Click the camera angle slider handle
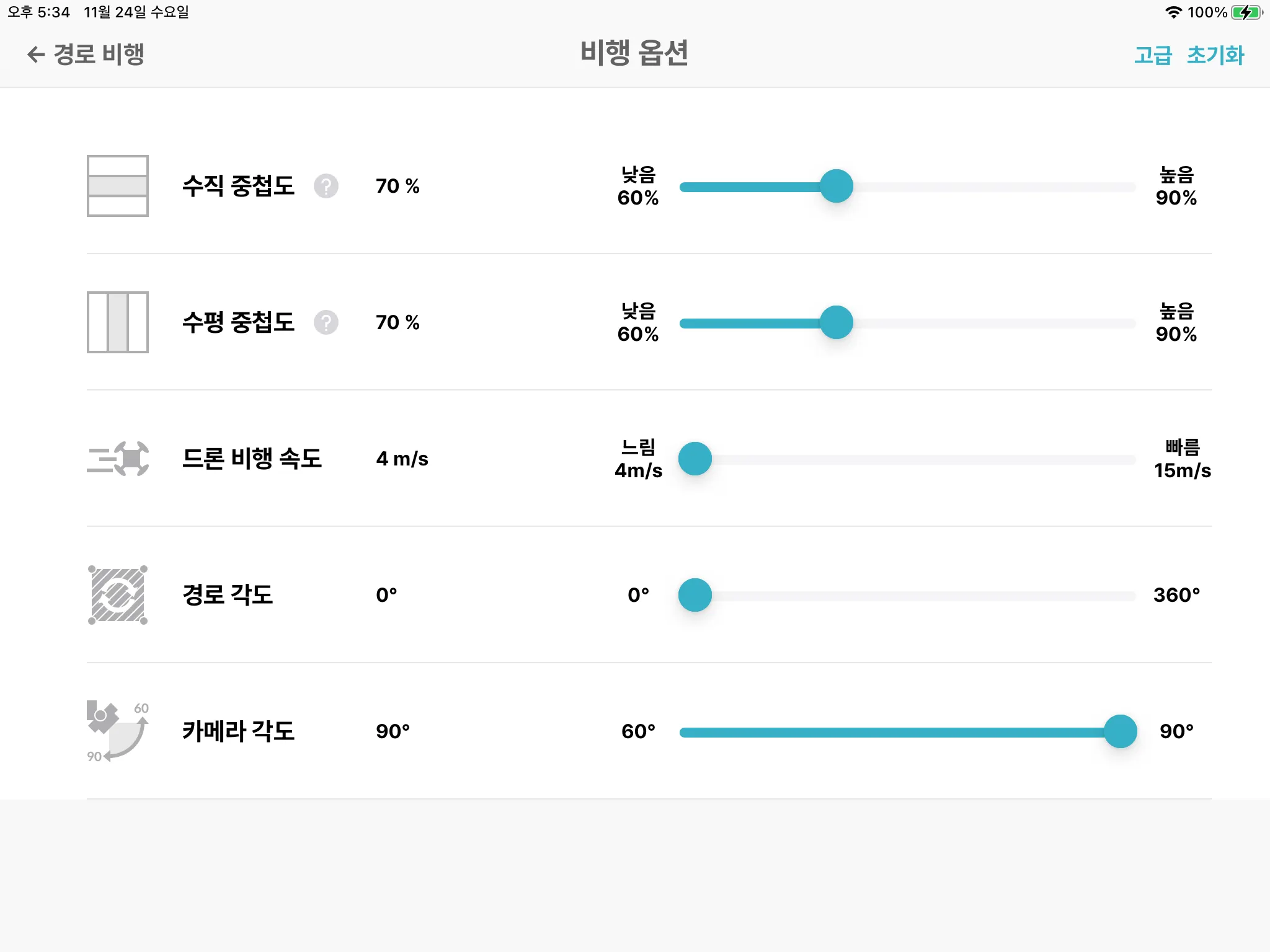Screen dimensions: 1270x952 point(1121,731)
